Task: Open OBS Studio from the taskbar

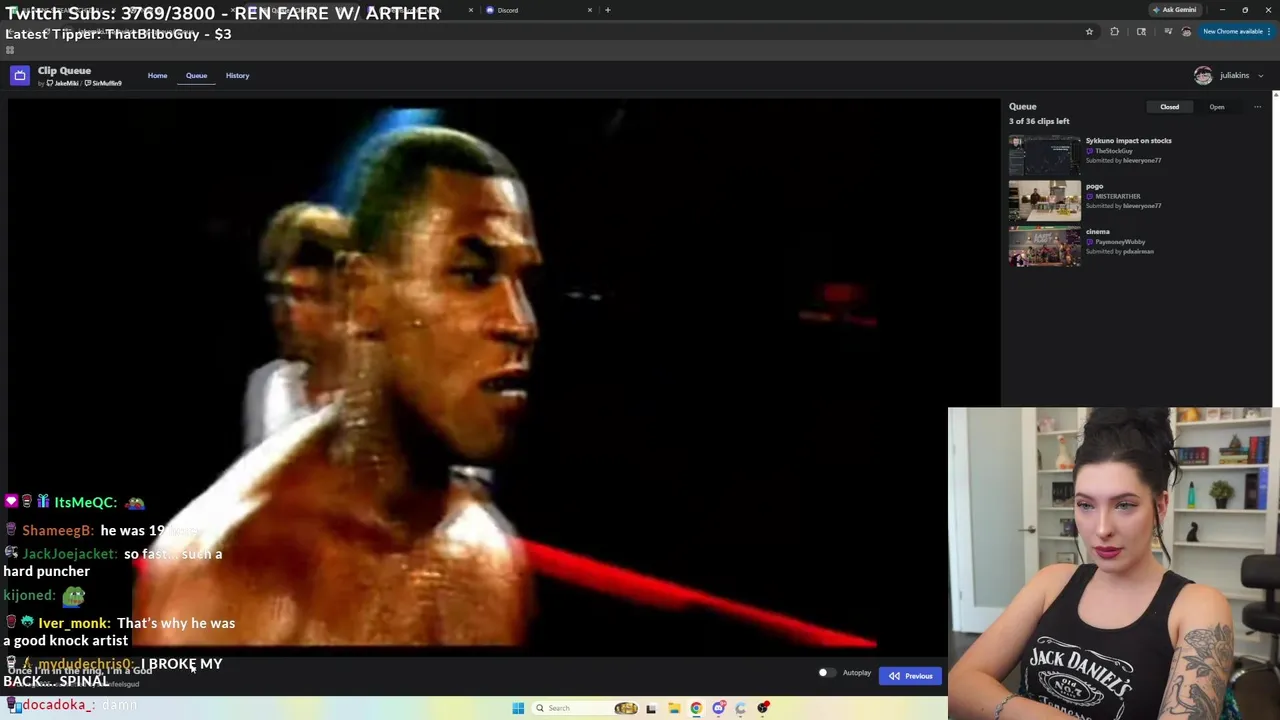Action: (763, 708)
